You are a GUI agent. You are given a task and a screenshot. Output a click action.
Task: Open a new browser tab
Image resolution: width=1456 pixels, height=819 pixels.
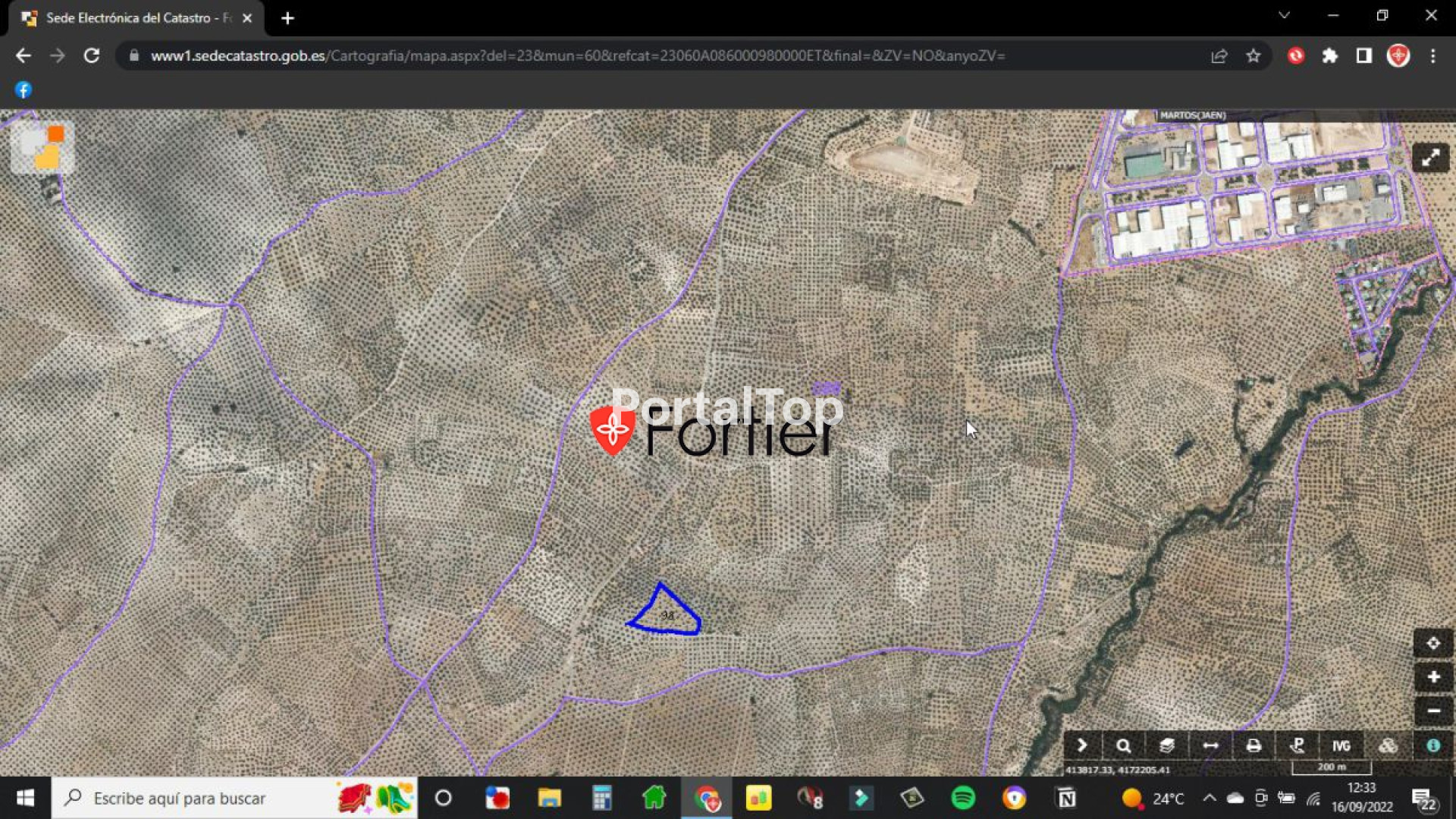pos(287,18)
